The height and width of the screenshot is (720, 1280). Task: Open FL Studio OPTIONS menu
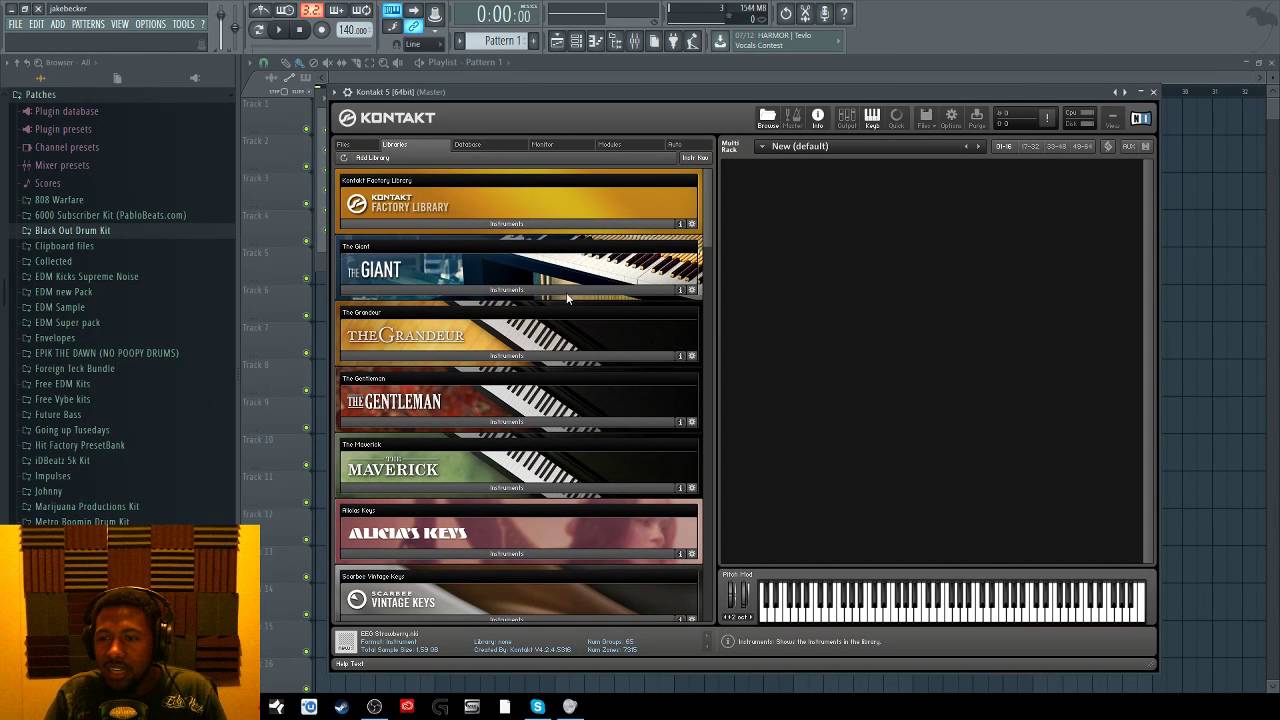pyautogui.click(x=150, y=24)
